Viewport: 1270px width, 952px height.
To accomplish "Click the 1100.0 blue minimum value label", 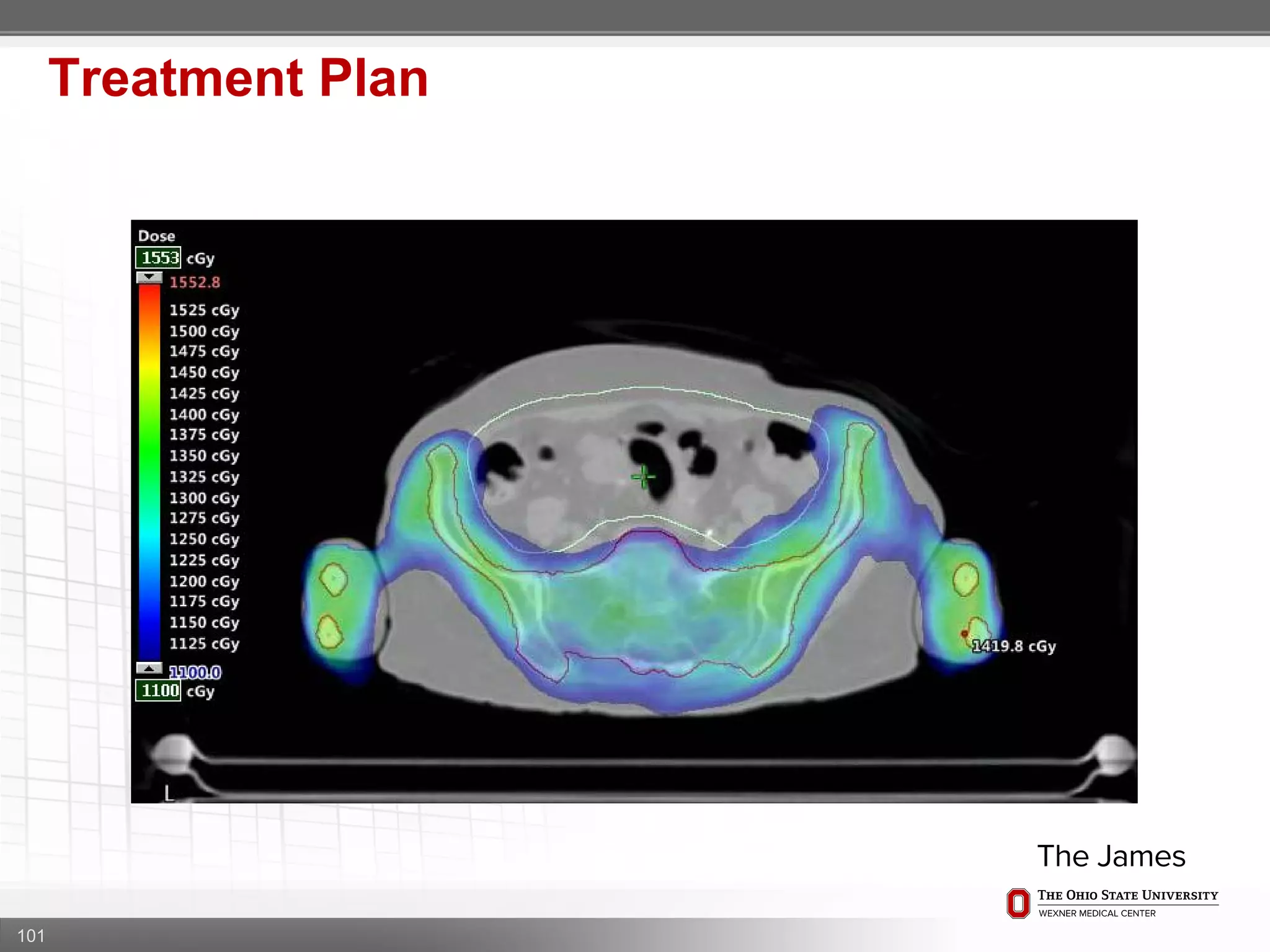I will tap(195, 672).
